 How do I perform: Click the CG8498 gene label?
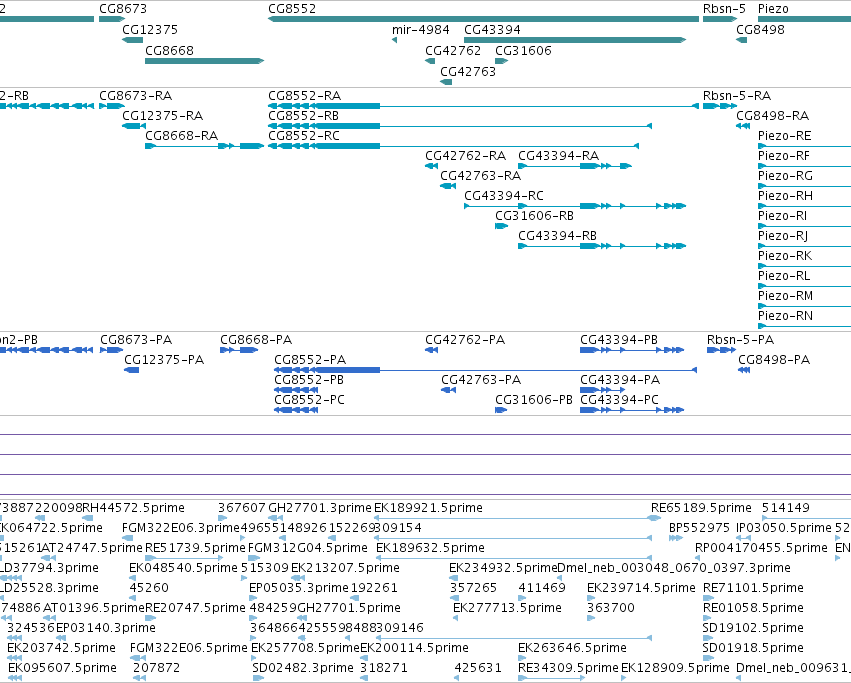760,30
